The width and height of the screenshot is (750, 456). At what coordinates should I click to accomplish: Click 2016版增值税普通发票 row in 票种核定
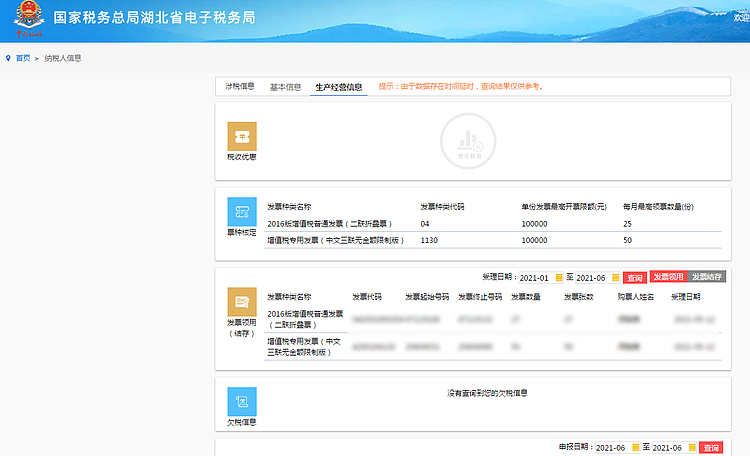pos(493,224)
